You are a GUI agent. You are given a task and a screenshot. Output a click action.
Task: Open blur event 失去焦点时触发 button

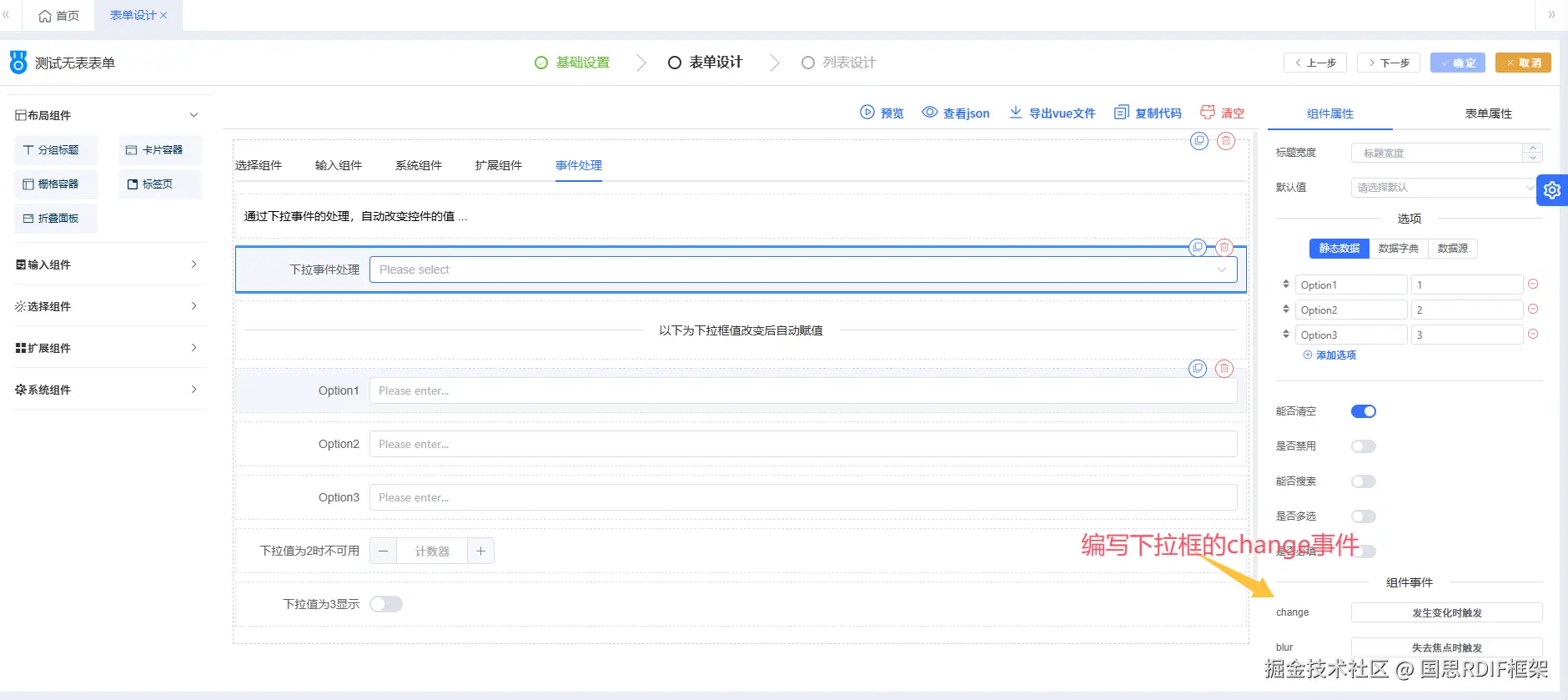click(x=1447, y=648)
